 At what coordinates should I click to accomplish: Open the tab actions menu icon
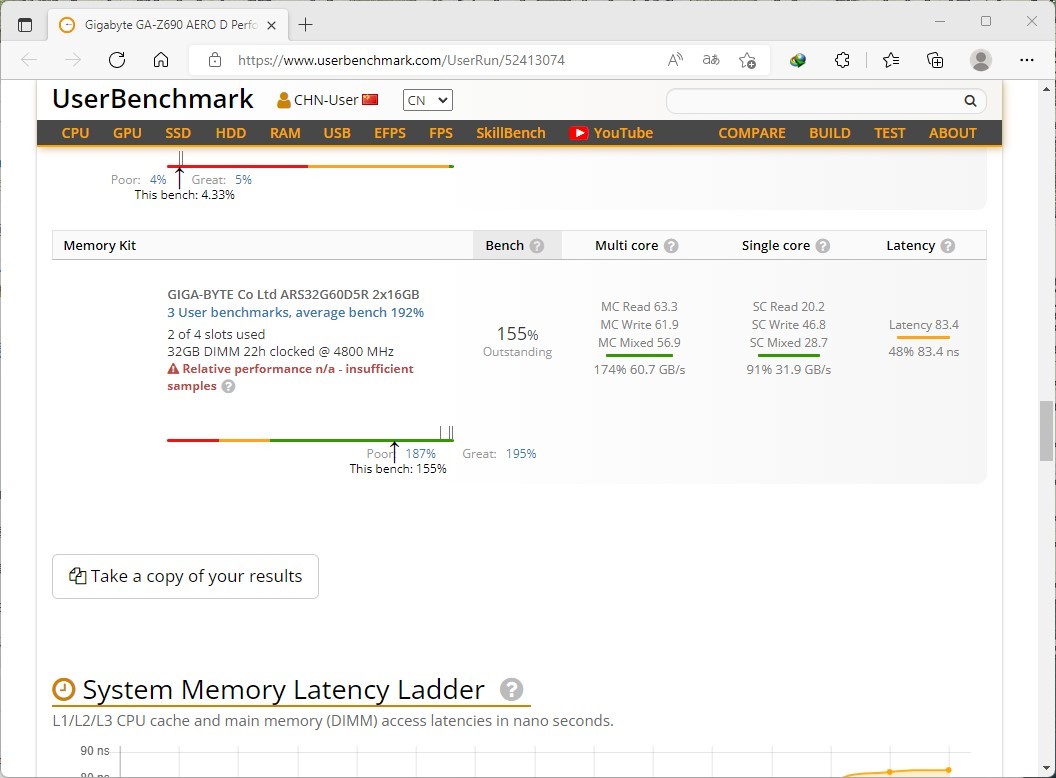(25, 25)
